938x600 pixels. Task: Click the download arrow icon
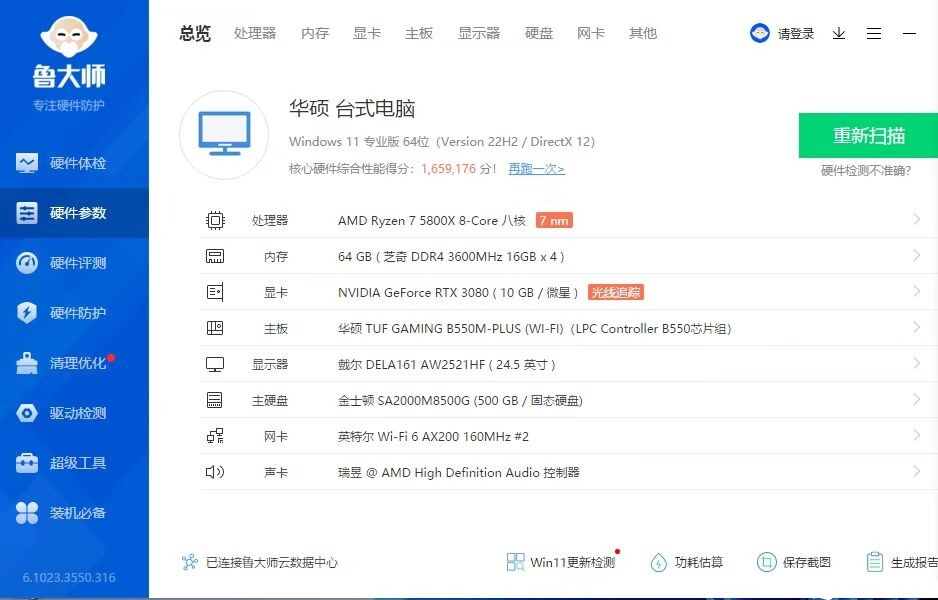pos(839,33)
